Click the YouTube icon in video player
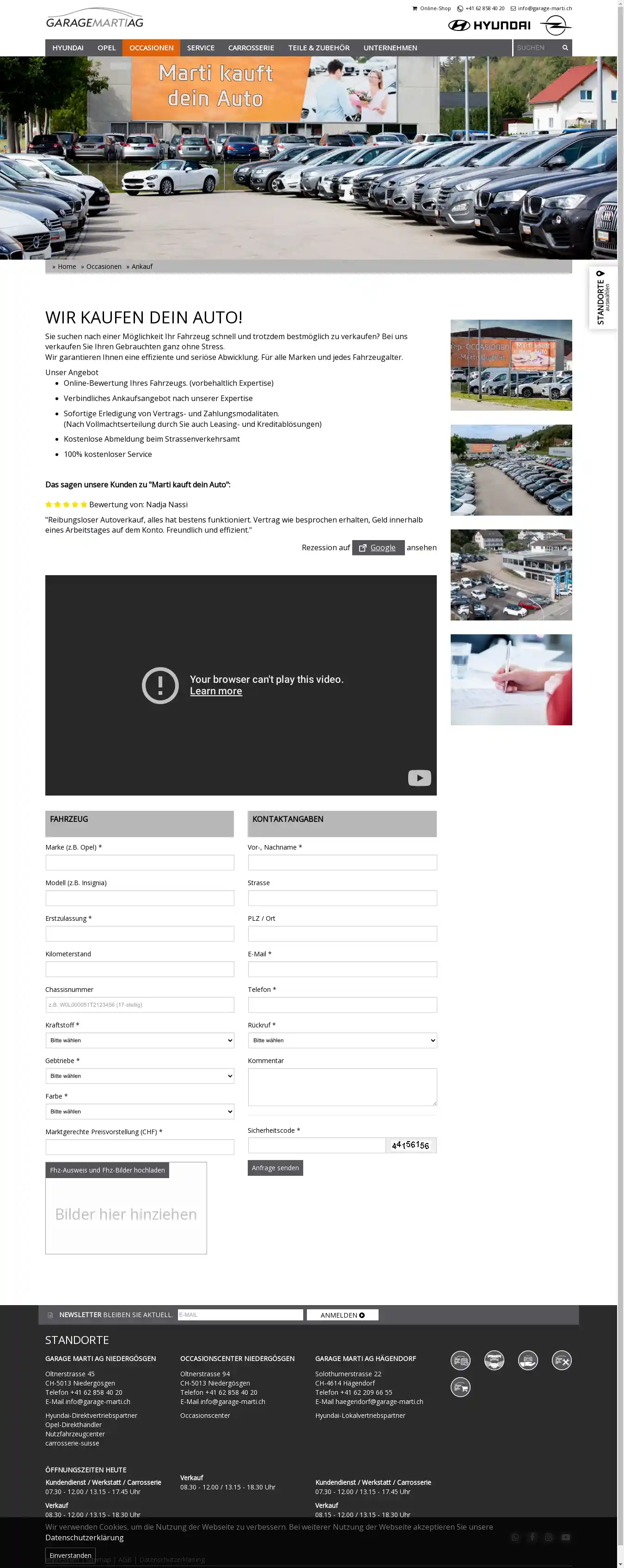624x1568 pixels. click(419, 778)
